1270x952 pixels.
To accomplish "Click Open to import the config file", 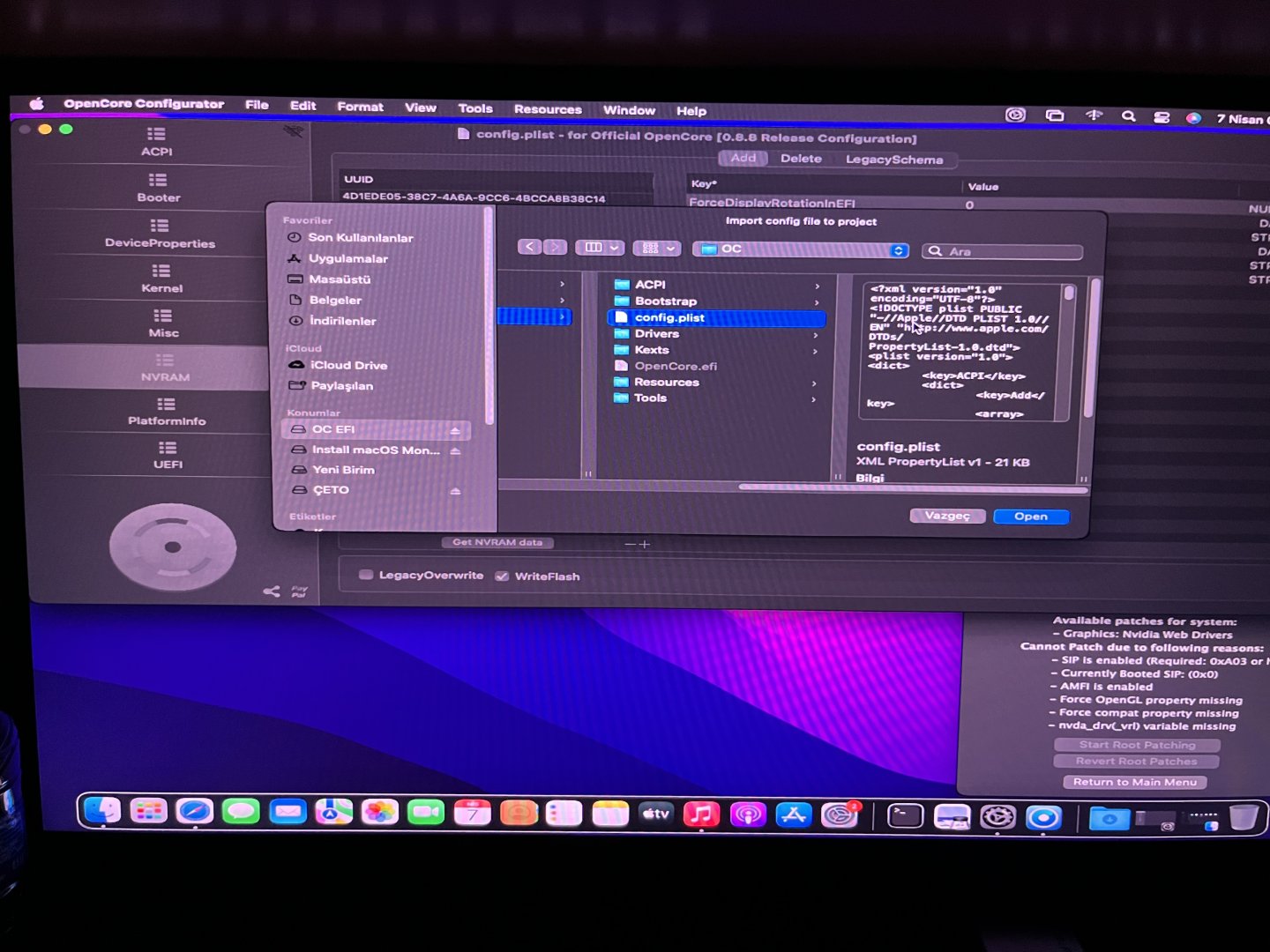I will pyautogui.click(x=1031, y=517).
